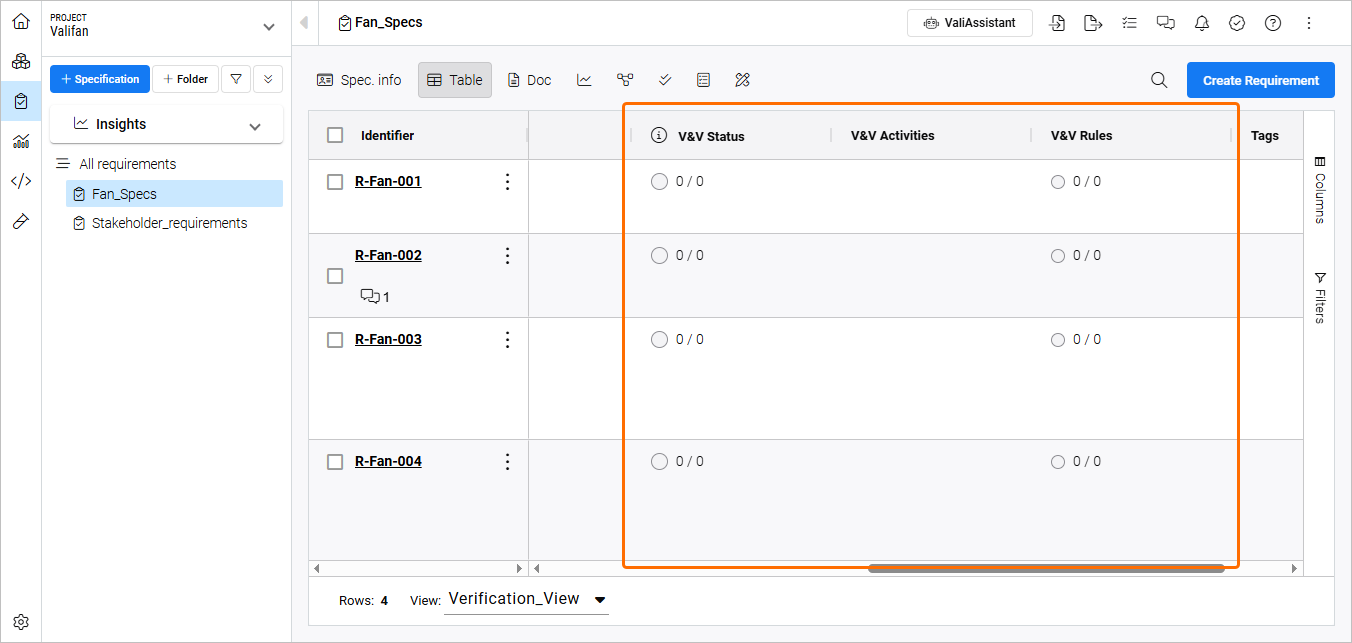Toggle the select-all header checkbox

pyautogui.click(x=336, y=135)
